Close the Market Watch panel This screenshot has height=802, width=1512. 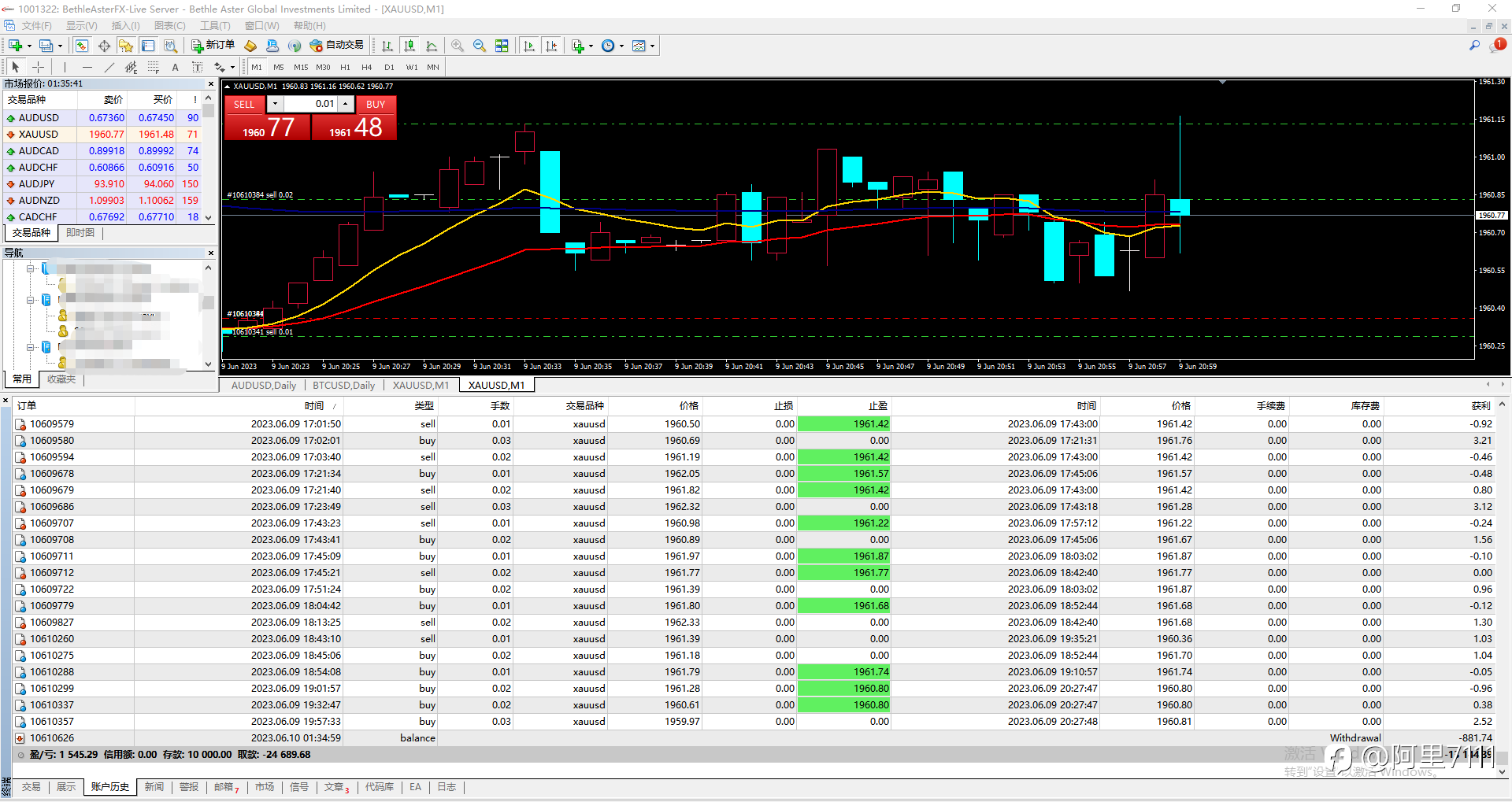tap(210, 83)
